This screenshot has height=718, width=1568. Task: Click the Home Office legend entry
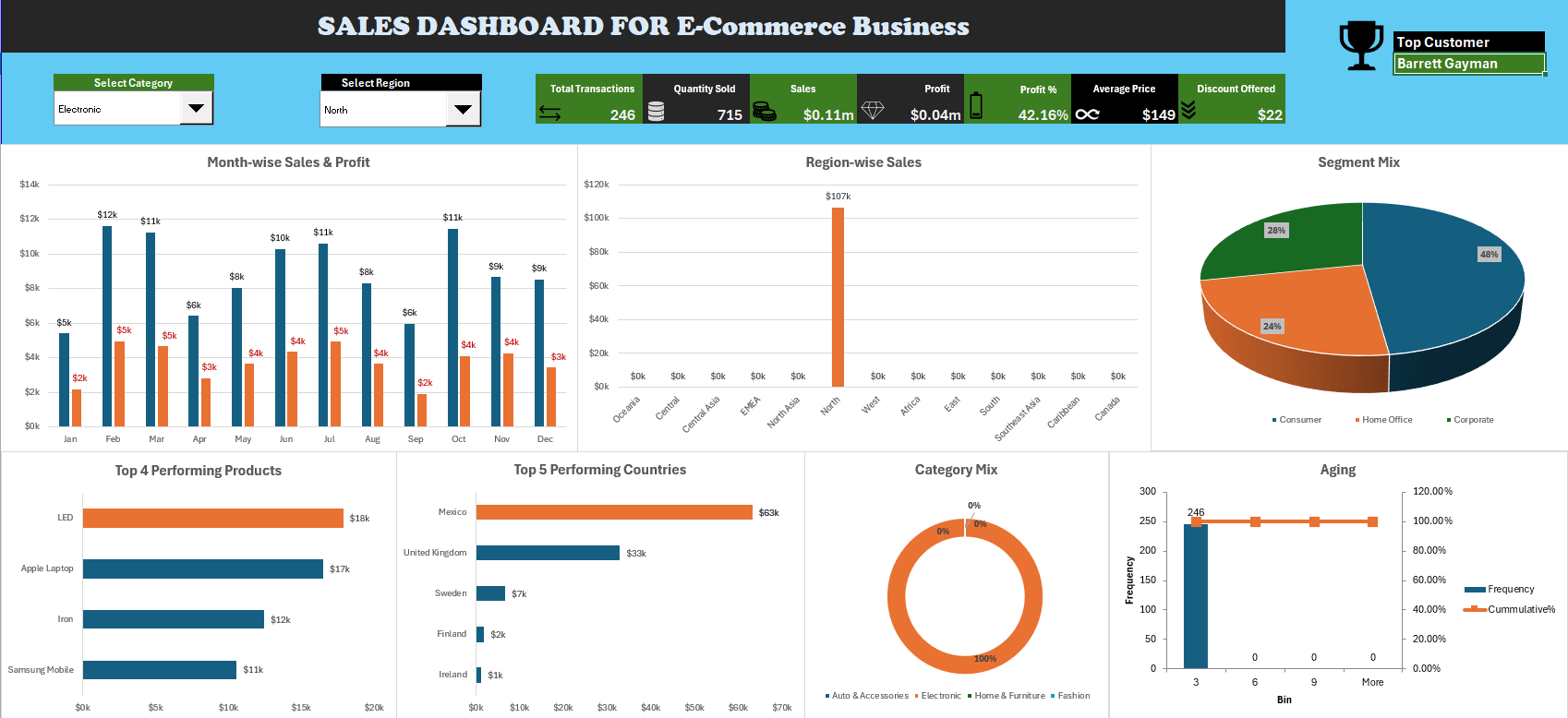pos(1383,420)
